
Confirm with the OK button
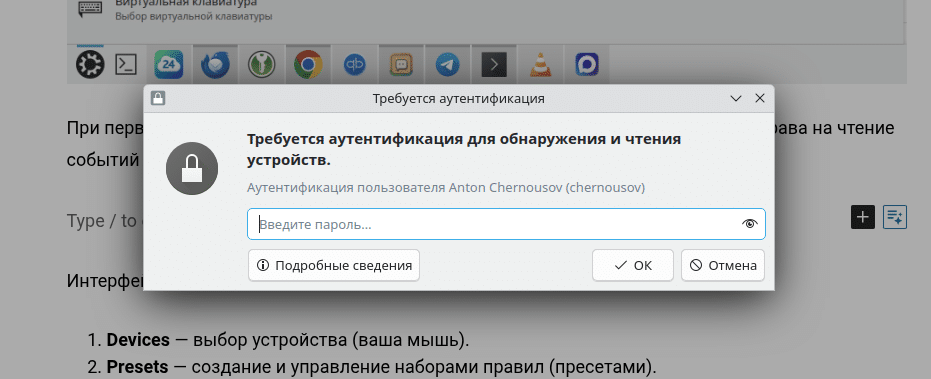coord(632,265)
